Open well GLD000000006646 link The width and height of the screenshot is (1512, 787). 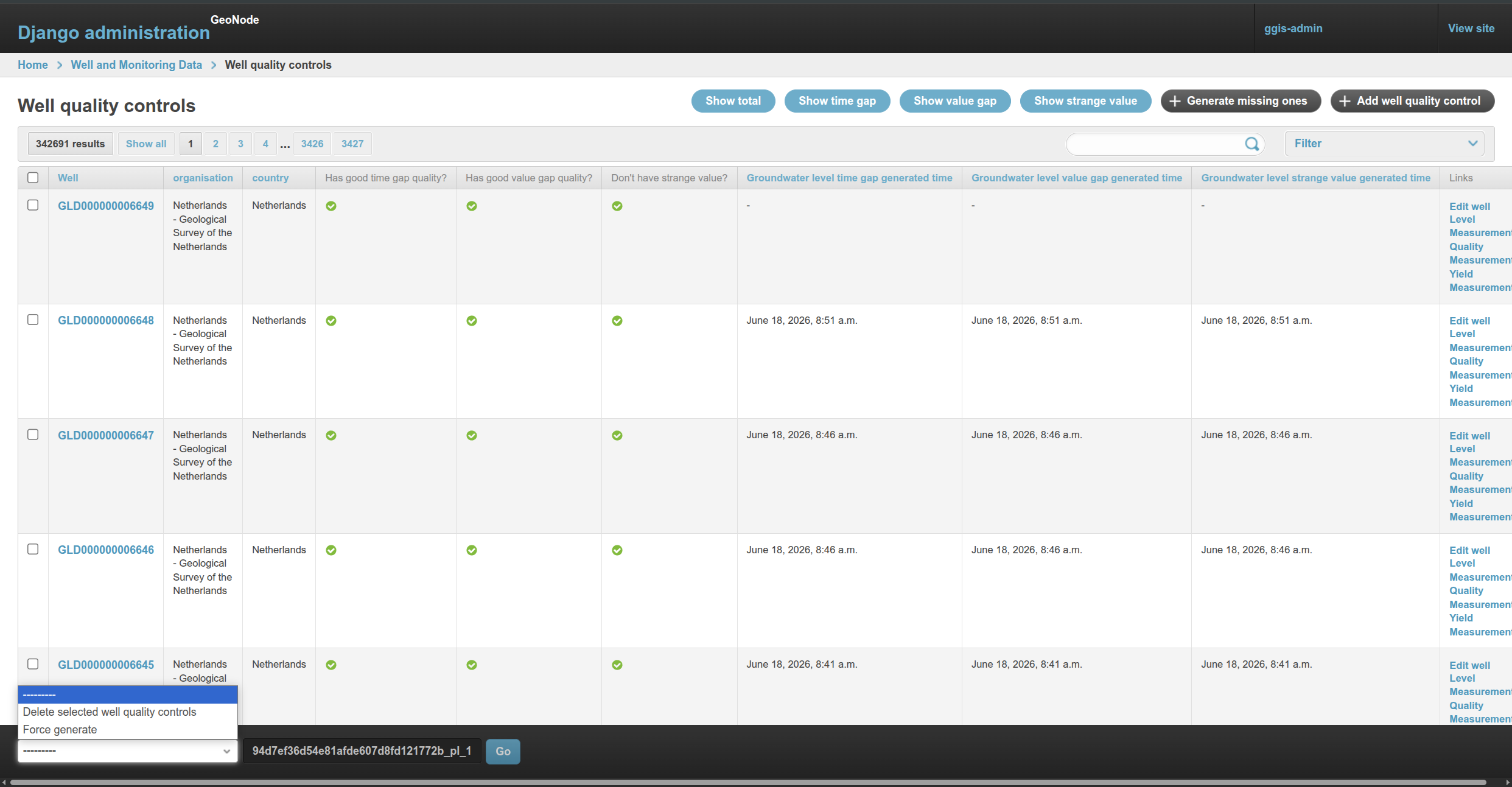[106, 550]
